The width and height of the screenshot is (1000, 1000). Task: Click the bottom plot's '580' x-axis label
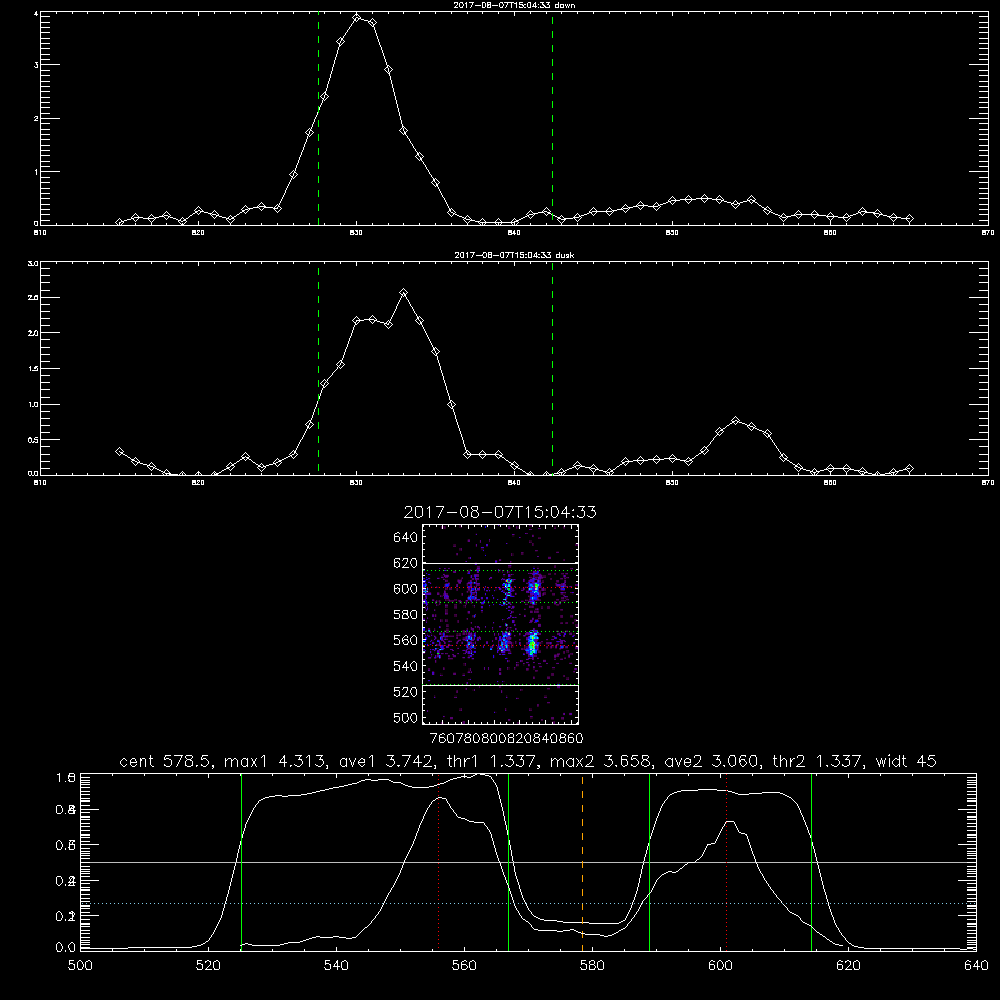(592, 966)
